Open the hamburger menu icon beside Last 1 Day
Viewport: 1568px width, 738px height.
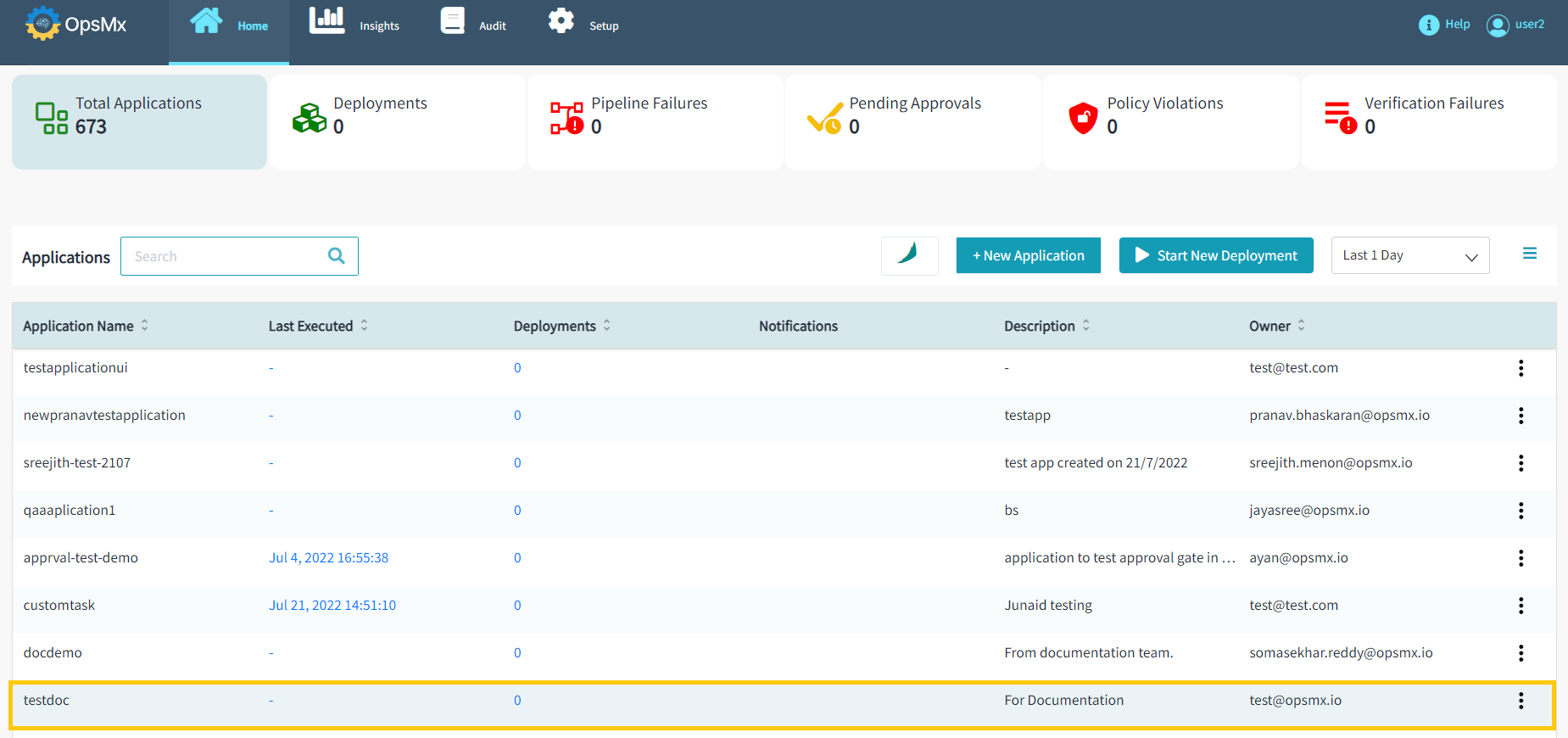1529,254
